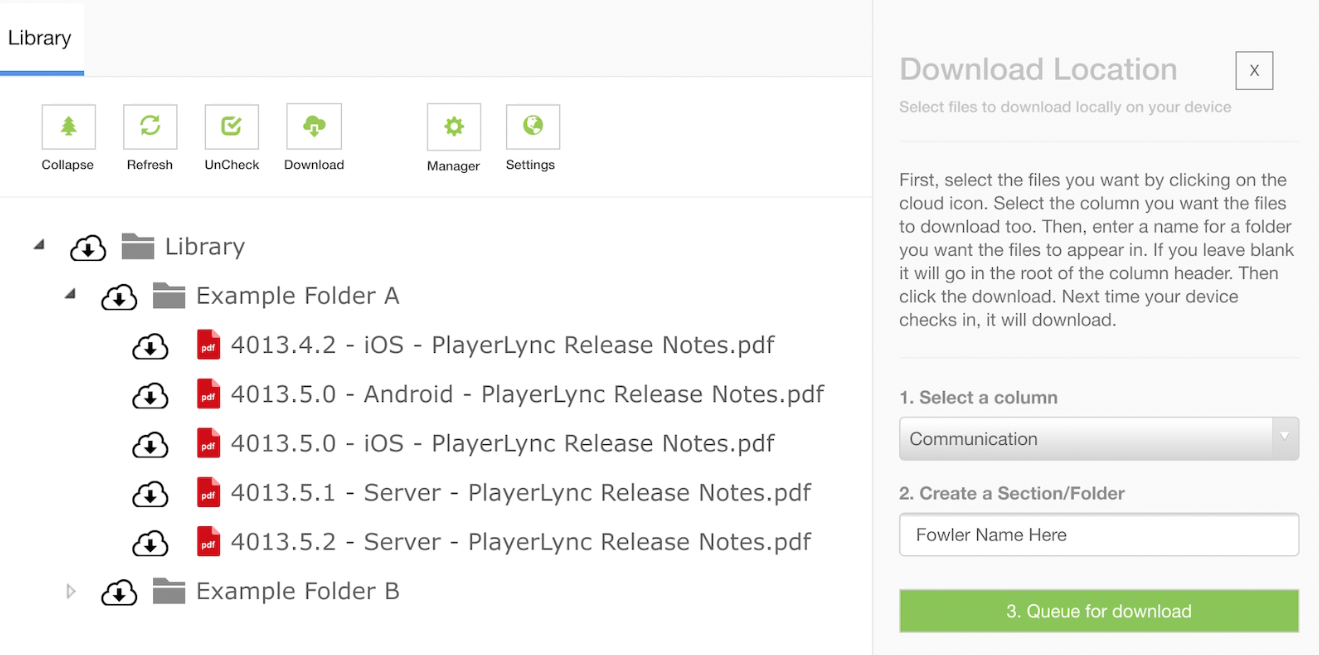
Task: Click the Example Folder B folder icon
Action: (x=169, y=591)
